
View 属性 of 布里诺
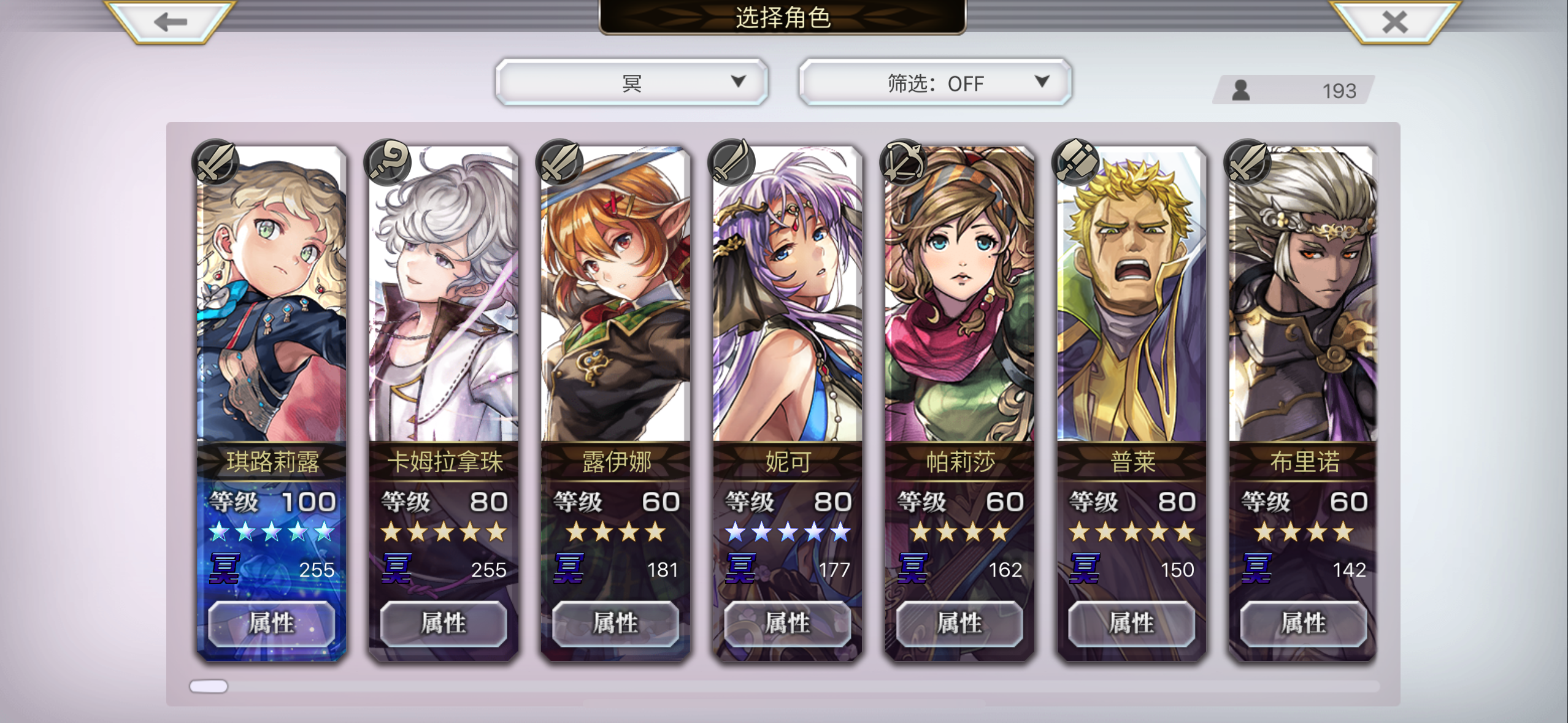[x=1304, y=624]
